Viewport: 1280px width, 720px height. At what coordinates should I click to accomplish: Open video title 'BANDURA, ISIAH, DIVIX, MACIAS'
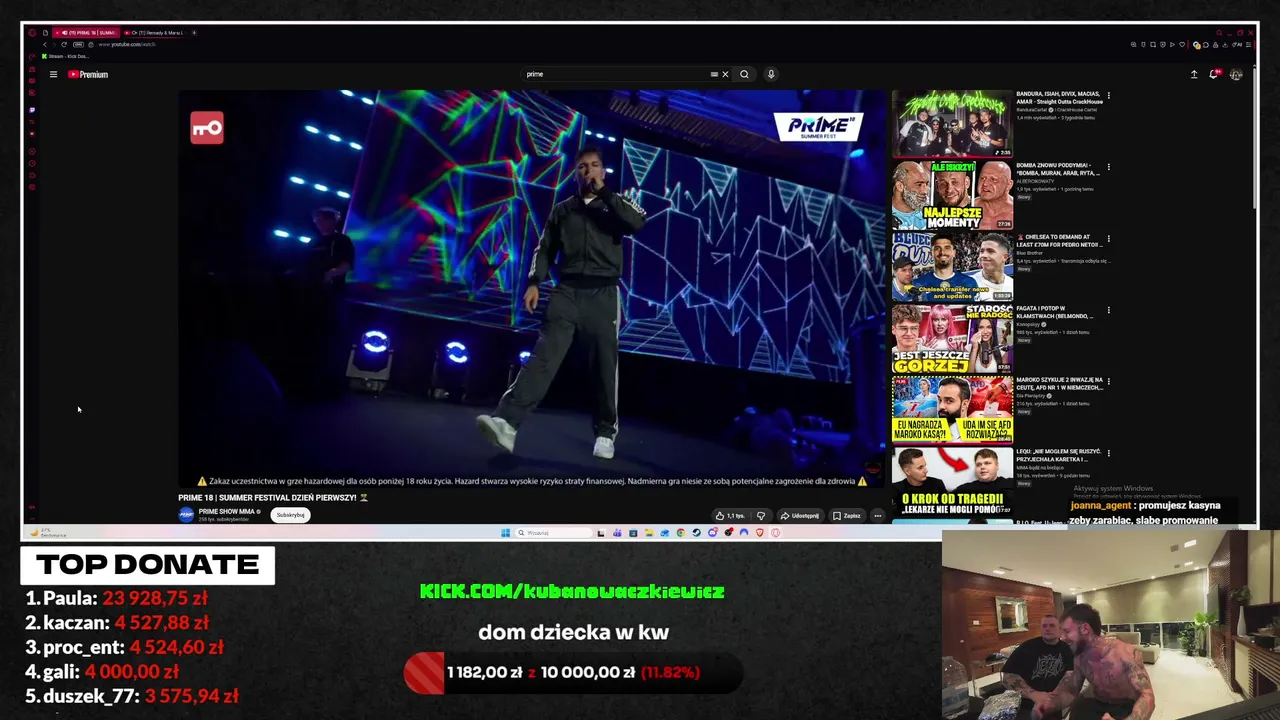1059,98
